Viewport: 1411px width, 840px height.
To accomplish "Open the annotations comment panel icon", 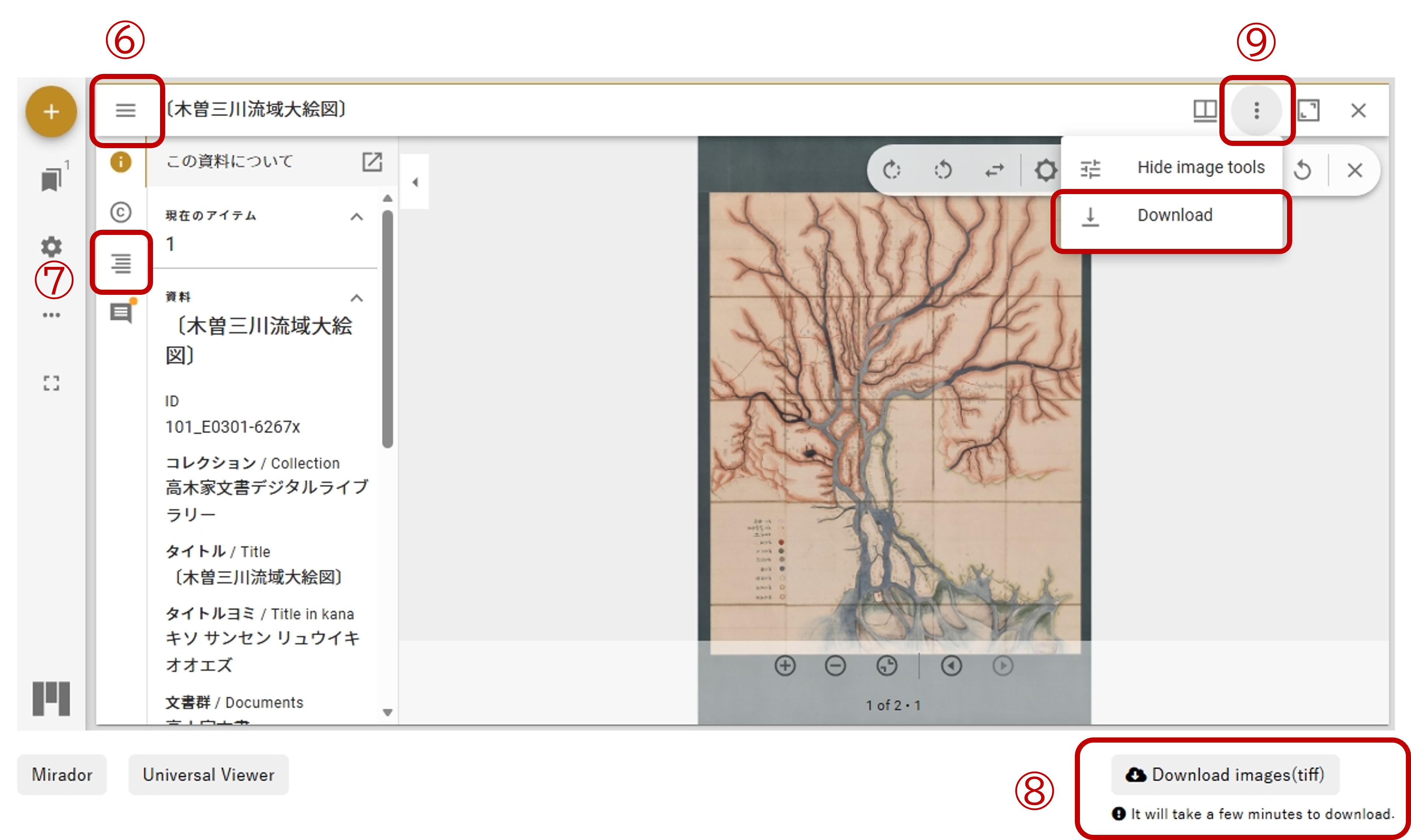I will [121, 312].
